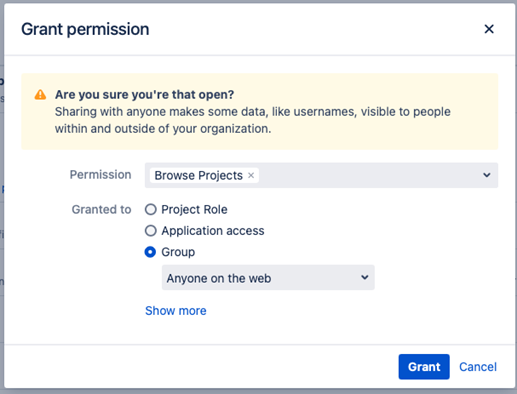Remove the Browse Projects permission chip

pos(251,175)
